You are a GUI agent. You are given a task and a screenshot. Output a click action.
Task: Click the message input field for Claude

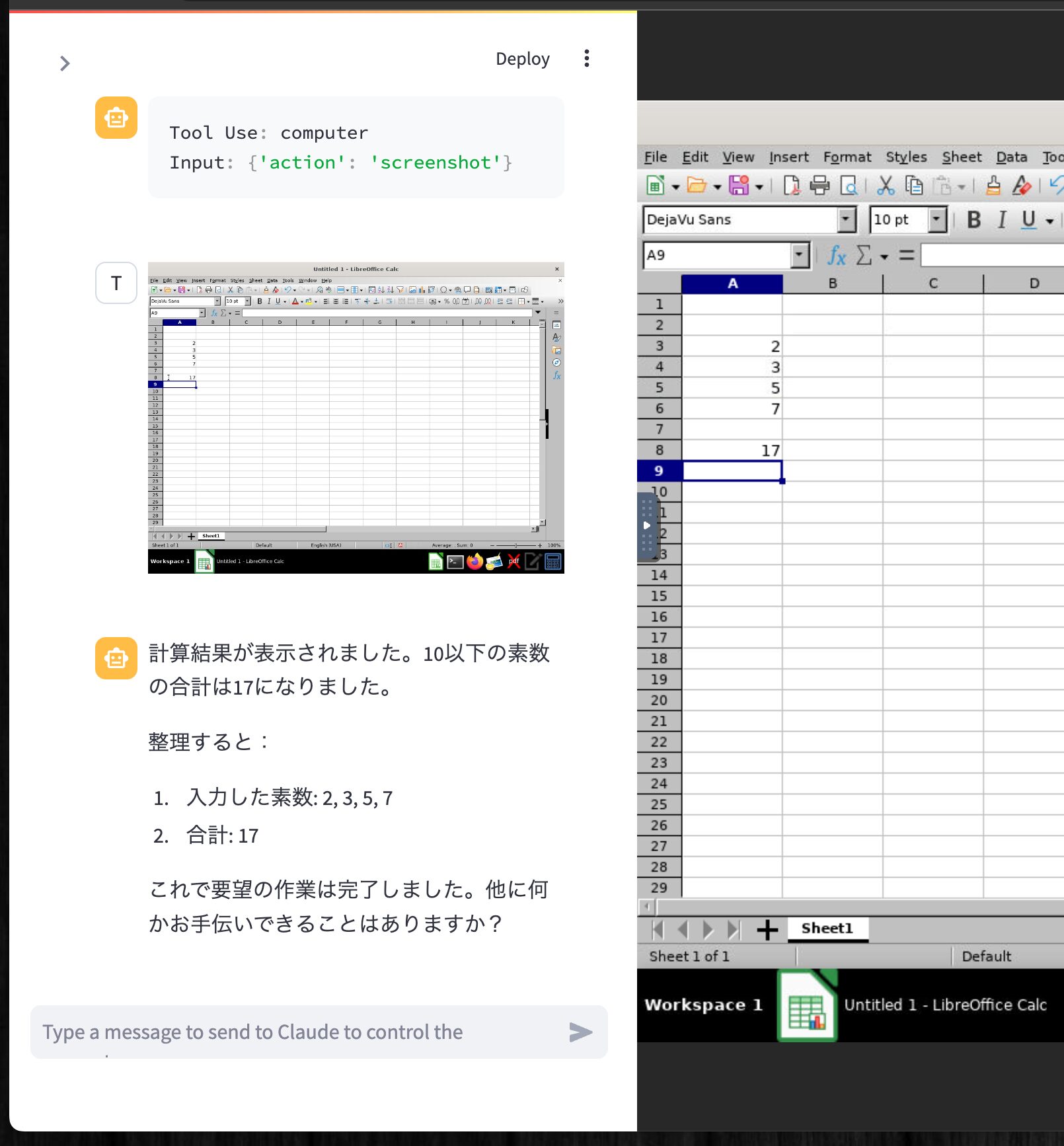pyautogui.click(x=297, y=1032)
